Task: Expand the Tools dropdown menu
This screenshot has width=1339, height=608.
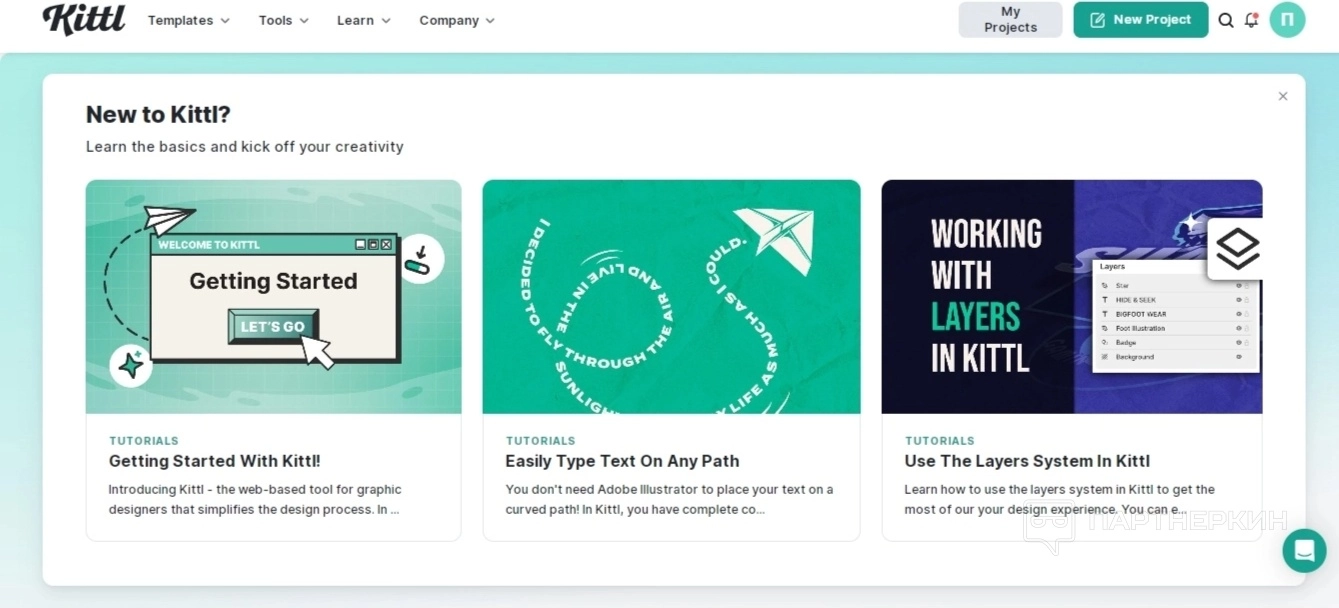Action: (x=283, y=20)
